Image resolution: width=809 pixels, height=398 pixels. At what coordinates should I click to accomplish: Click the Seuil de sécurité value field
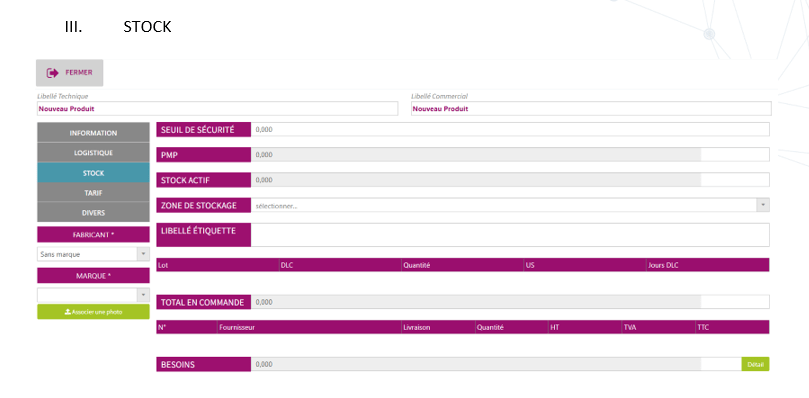(x=510, y=130)
